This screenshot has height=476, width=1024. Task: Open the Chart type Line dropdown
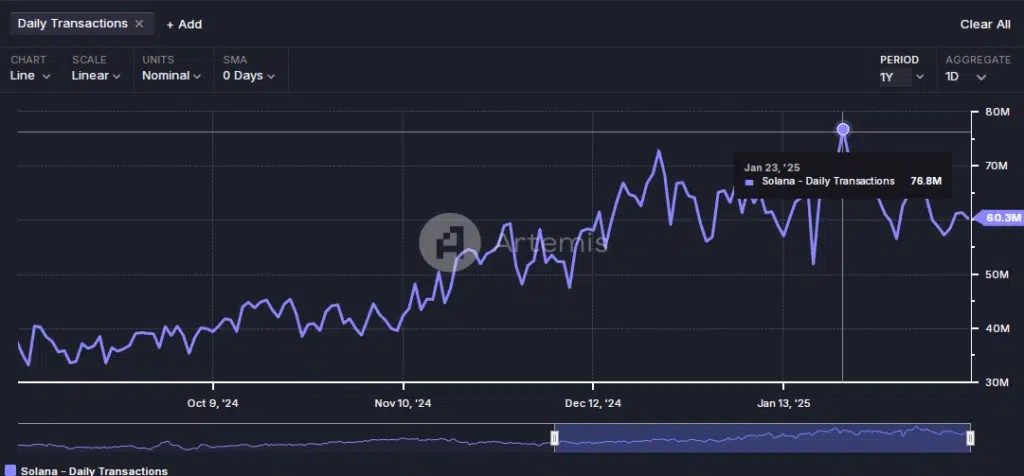(x=30, y=76)
